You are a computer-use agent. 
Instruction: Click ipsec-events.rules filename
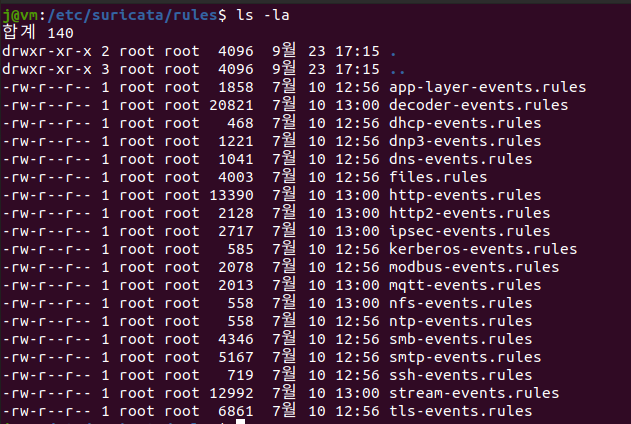(x=469, y=231)
